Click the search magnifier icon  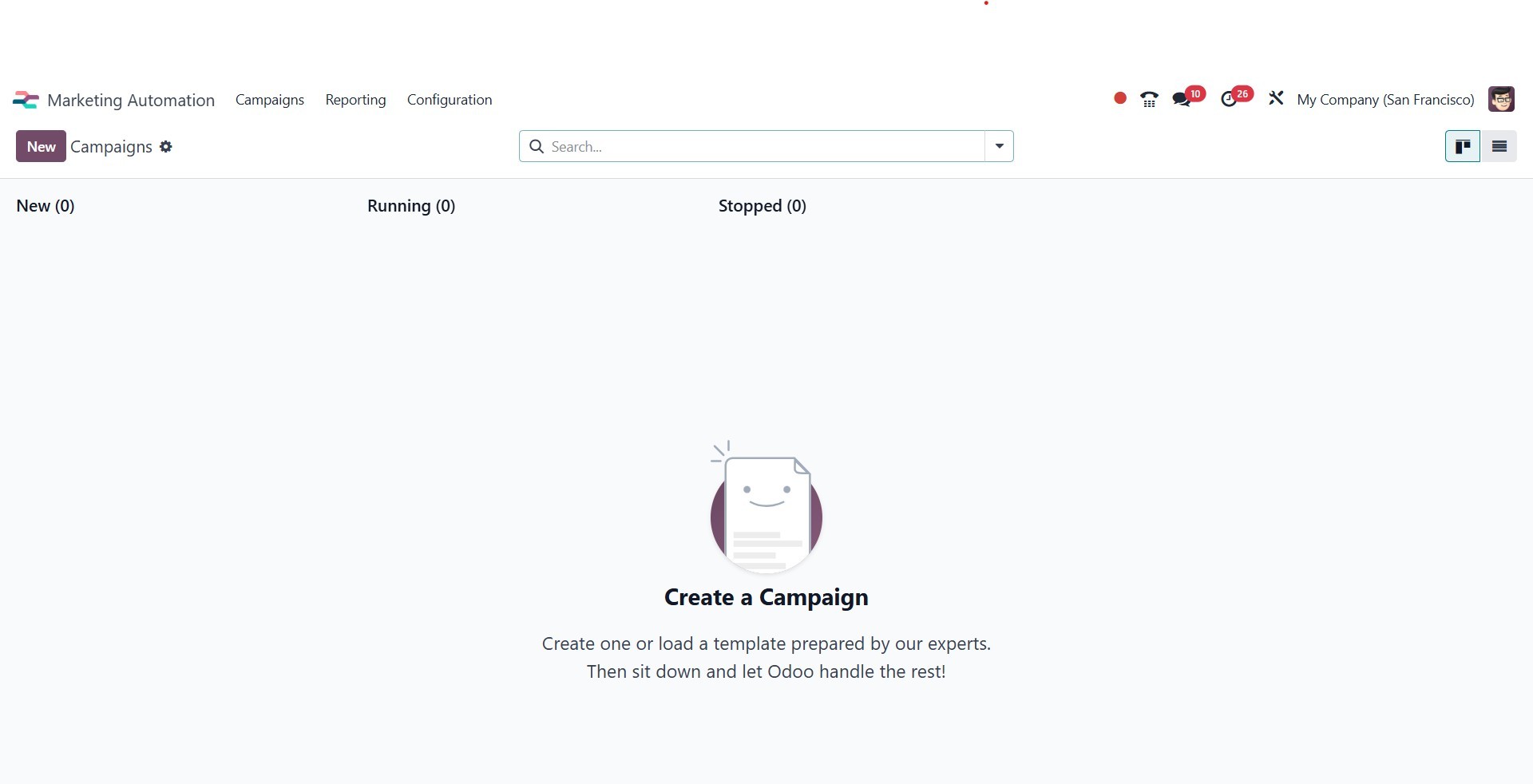537,147
